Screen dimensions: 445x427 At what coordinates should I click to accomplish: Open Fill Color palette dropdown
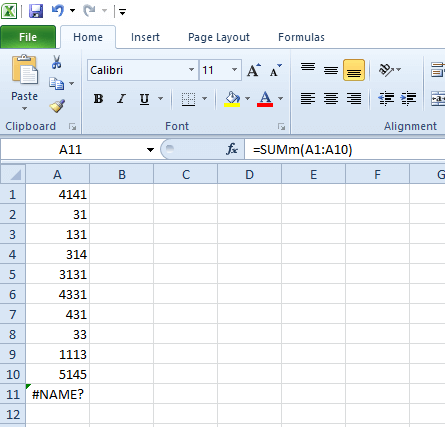pyautogui.click(x=247, y=99)
